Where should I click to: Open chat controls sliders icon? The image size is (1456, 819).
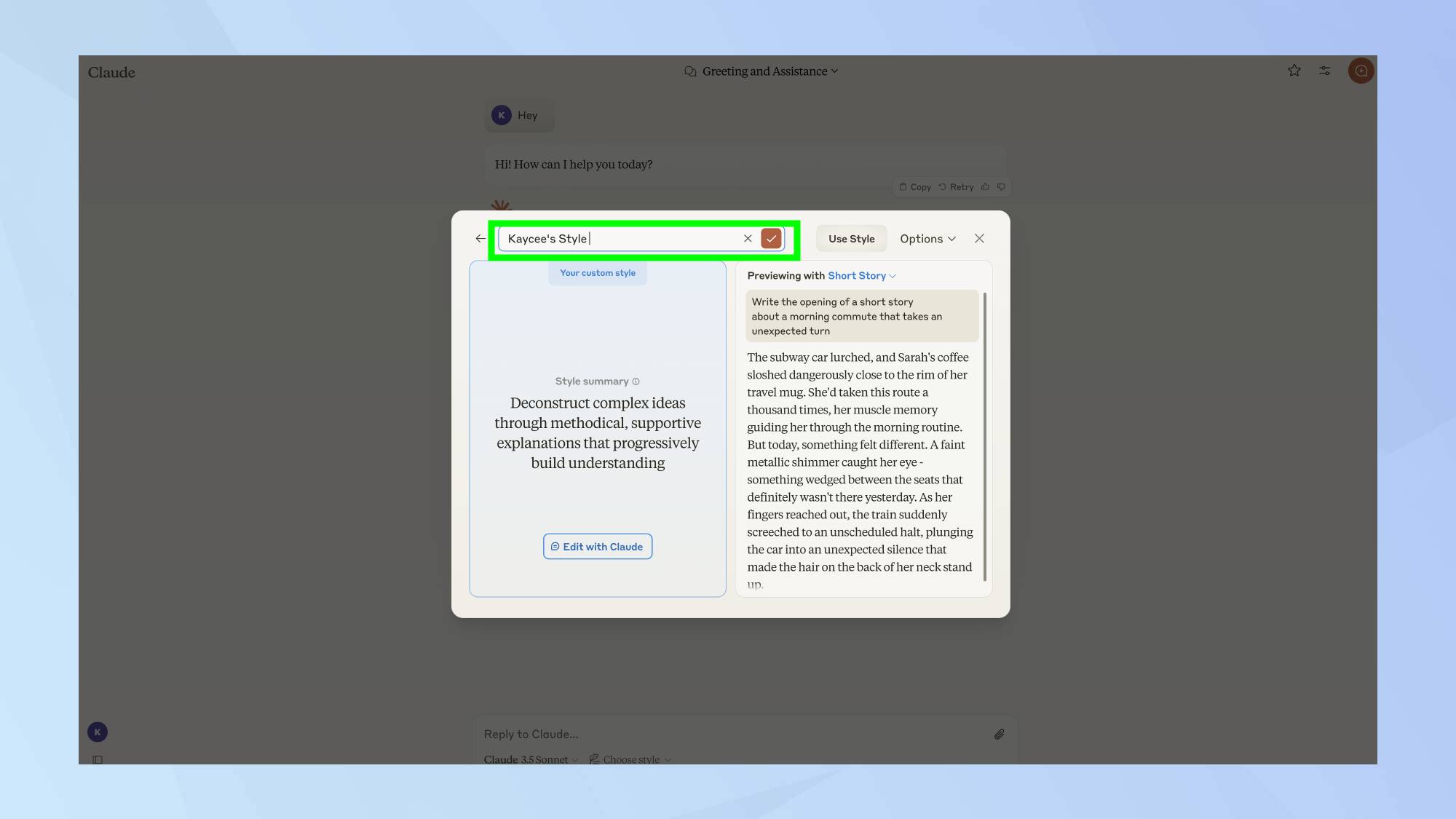point(1324,71)
